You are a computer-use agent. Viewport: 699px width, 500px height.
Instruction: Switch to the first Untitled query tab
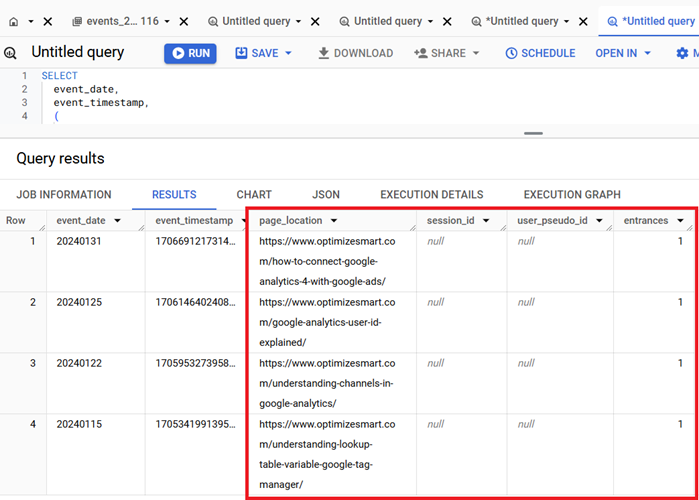(249, 21)
